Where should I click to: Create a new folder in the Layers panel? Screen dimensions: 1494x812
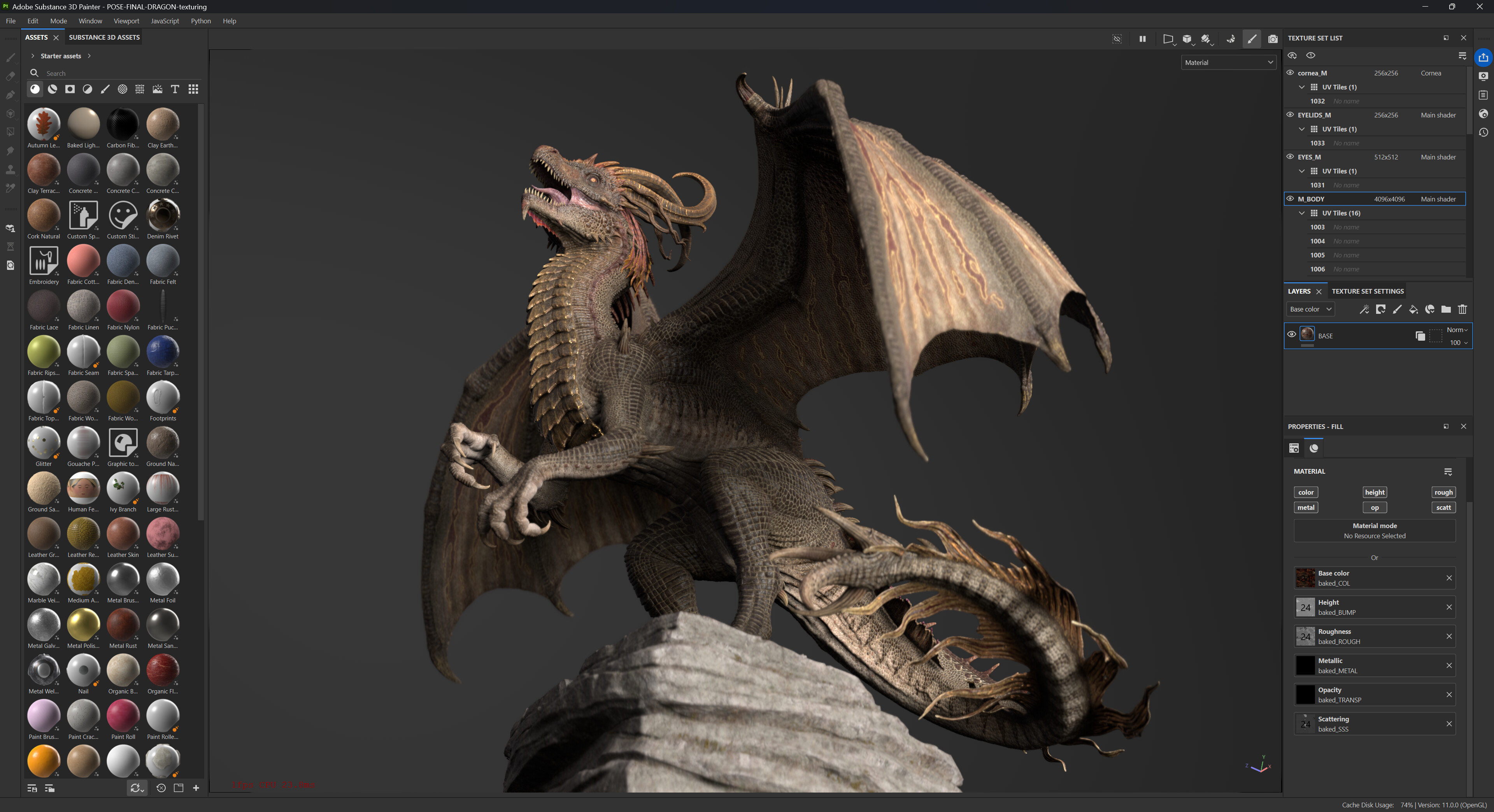1446,310
